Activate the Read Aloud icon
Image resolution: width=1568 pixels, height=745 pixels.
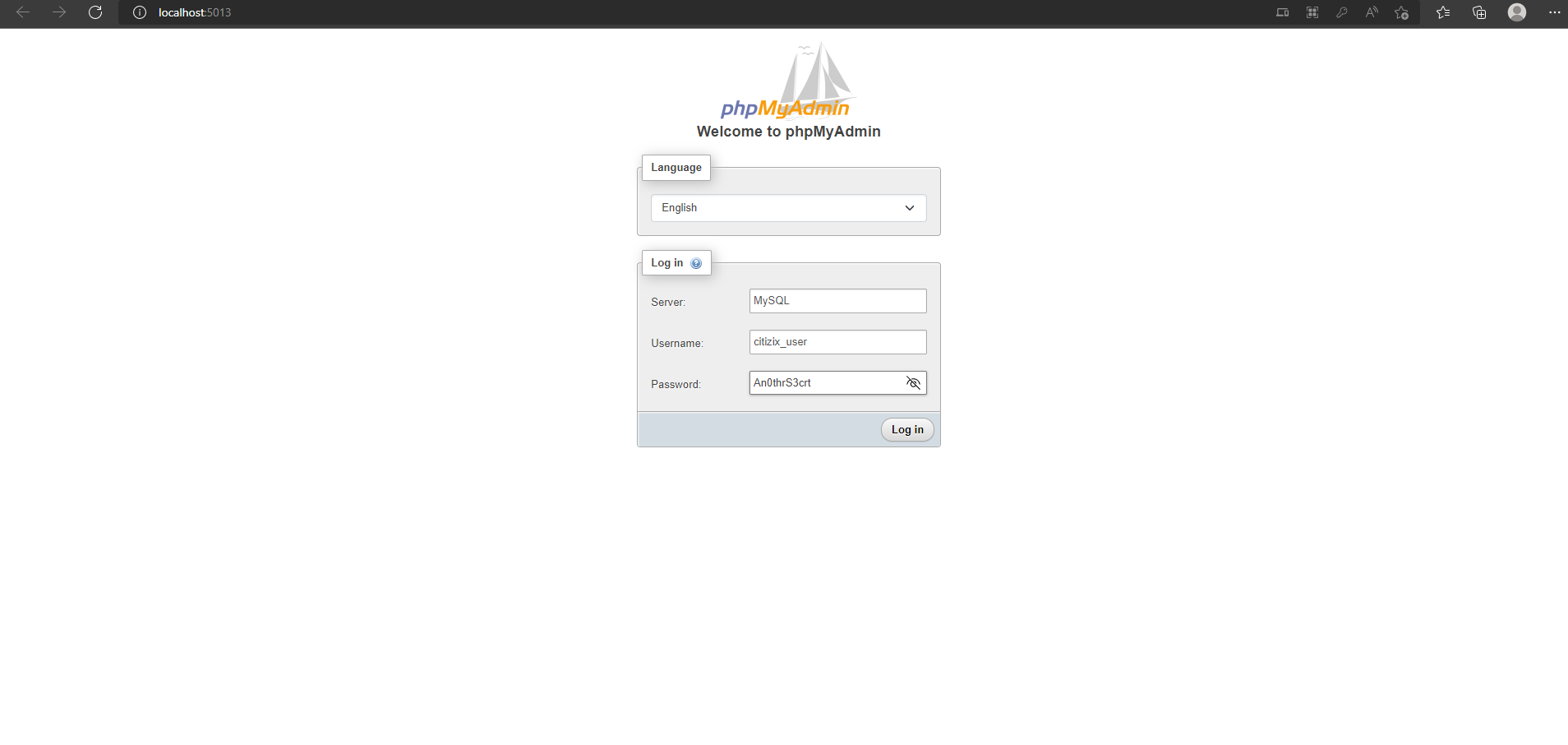[1372, 12]
